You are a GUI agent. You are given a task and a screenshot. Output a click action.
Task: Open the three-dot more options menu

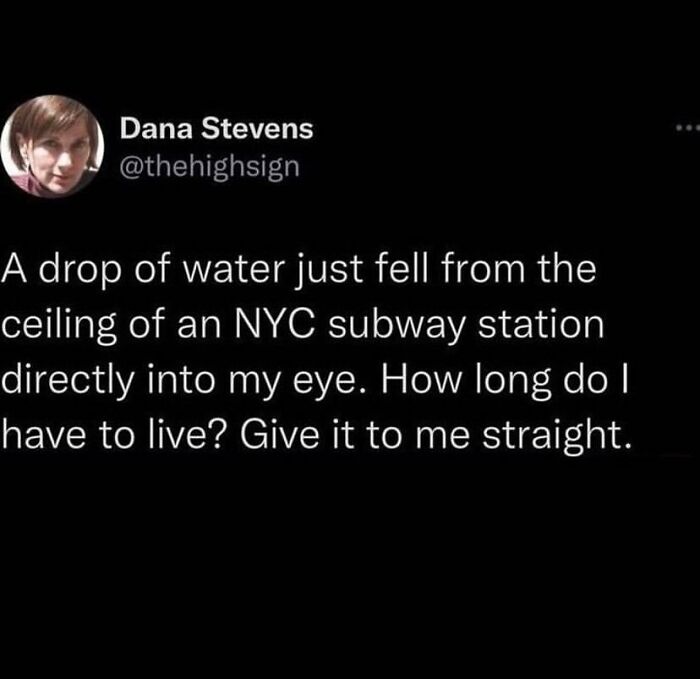pyautogui.click(x=688, y=128)
